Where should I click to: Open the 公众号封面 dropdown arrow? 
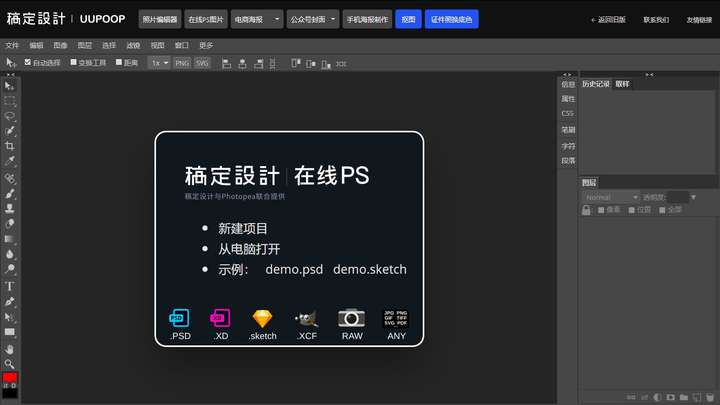(x=333, y=19)
